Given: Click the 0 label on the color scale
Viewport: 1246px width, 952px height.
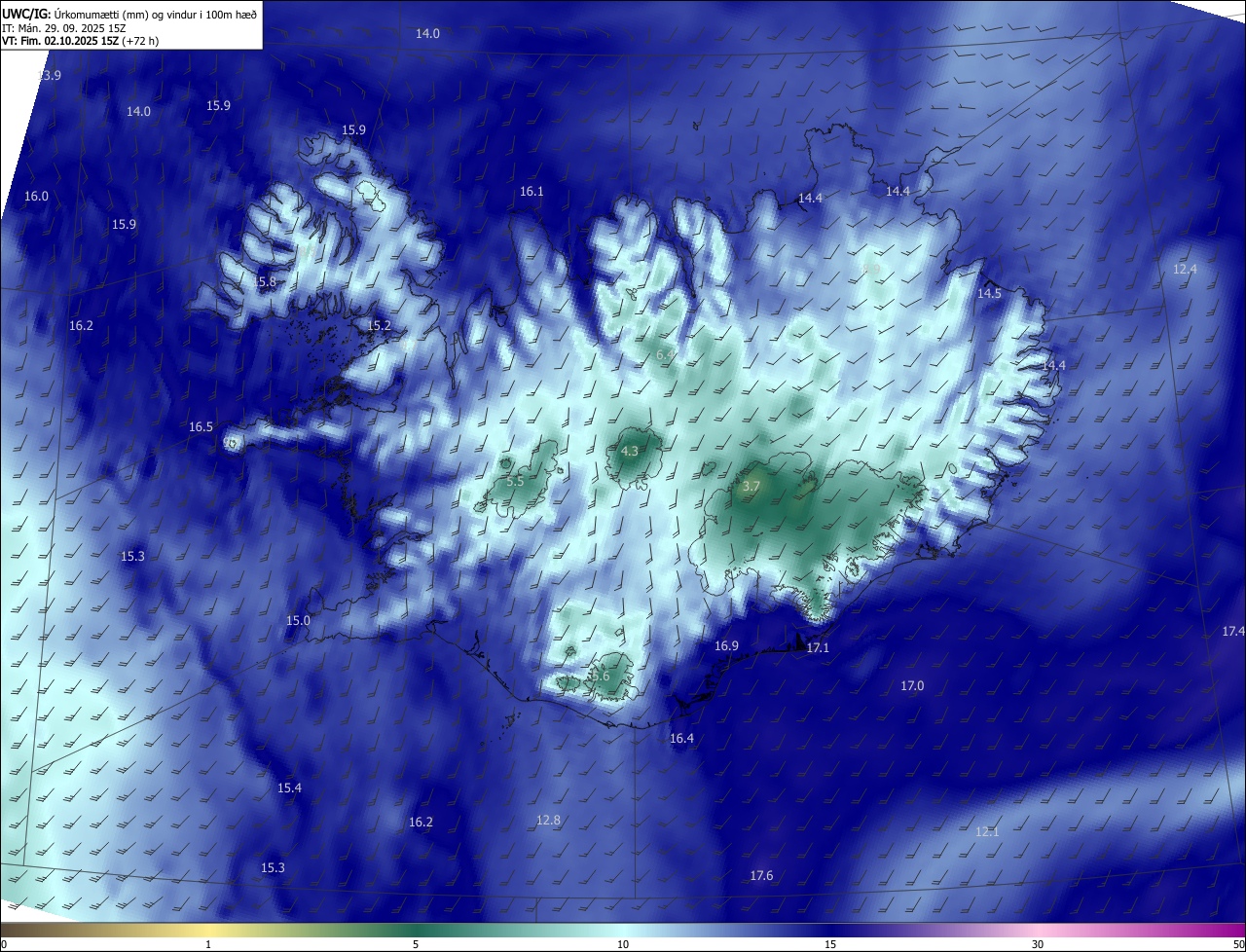Looking at the screenshot, I should pyautogui.click(x=4, y=944).
